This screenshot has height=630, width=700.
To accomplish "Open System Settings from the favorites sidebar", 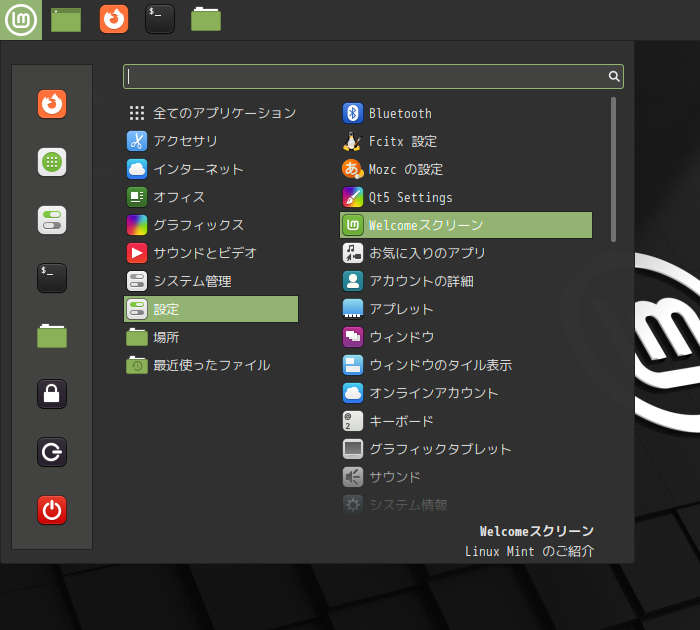I will [52, 220].
